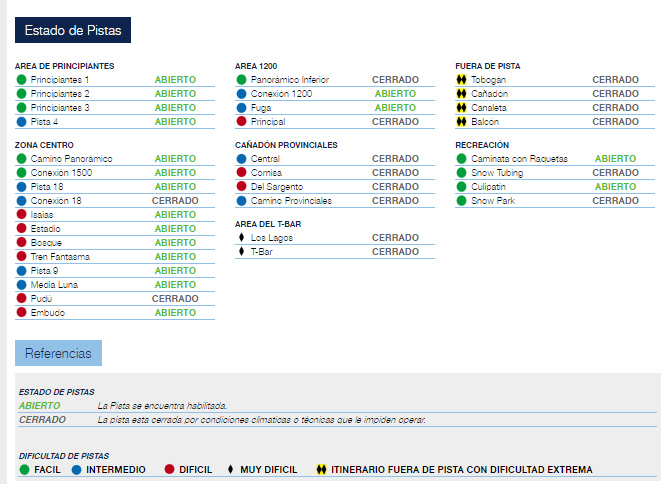This screenshot has height=484, width=662.
Task: Click the red difficulty icon beside Isaias
Action: point(21,214)
